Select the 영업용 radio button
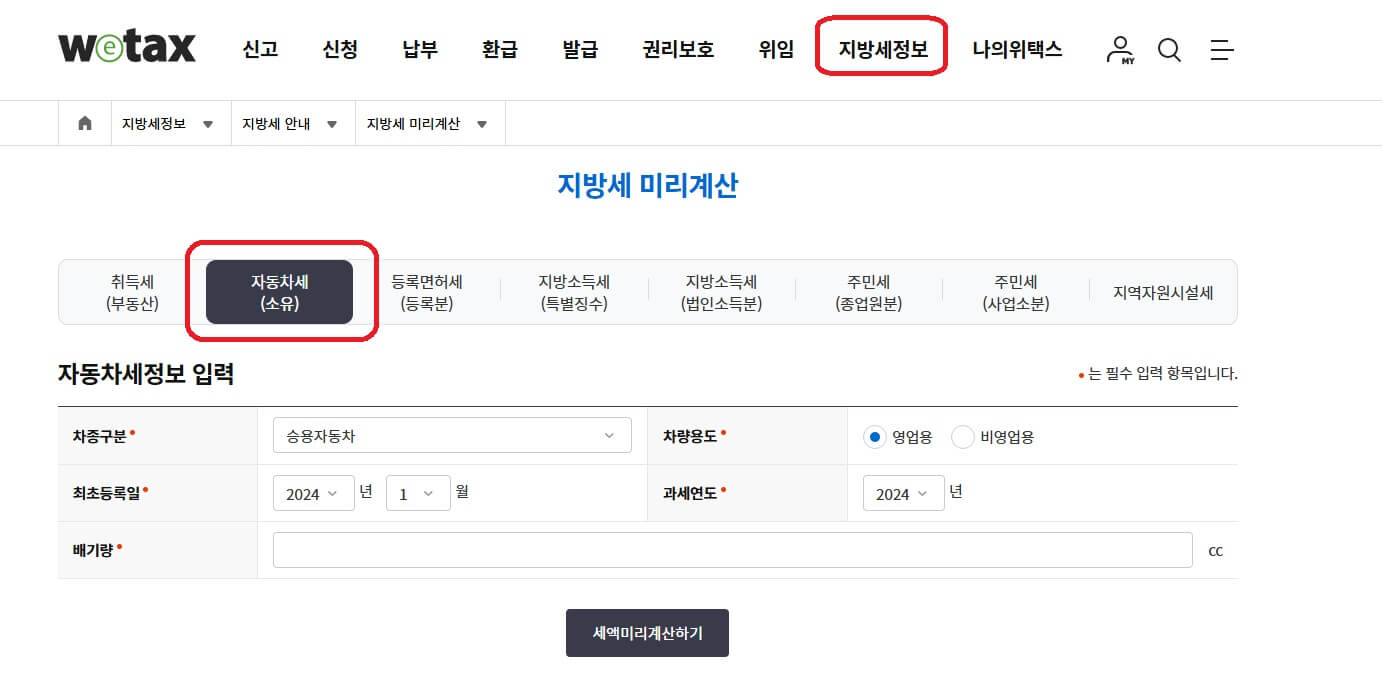Screen dimensions: 1382x685 coord(874,436)
